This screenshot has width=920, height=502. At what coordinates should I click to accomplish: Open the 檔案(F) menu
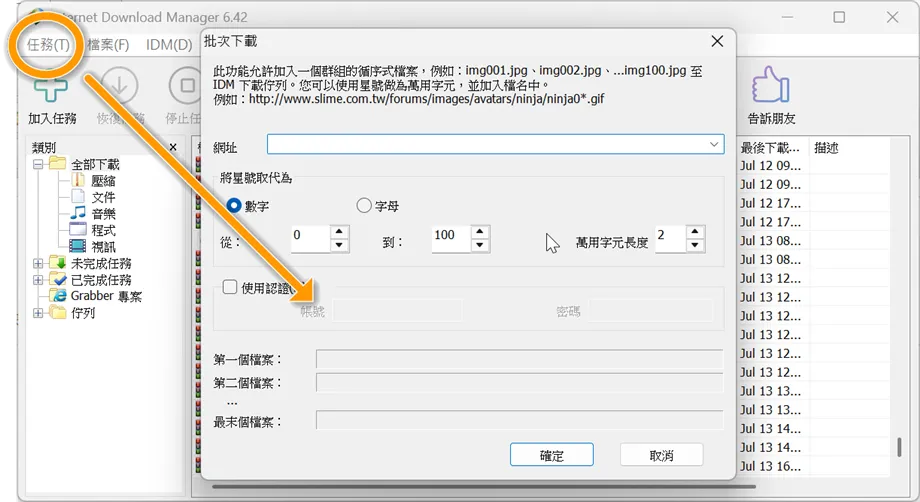coord(108,45)
